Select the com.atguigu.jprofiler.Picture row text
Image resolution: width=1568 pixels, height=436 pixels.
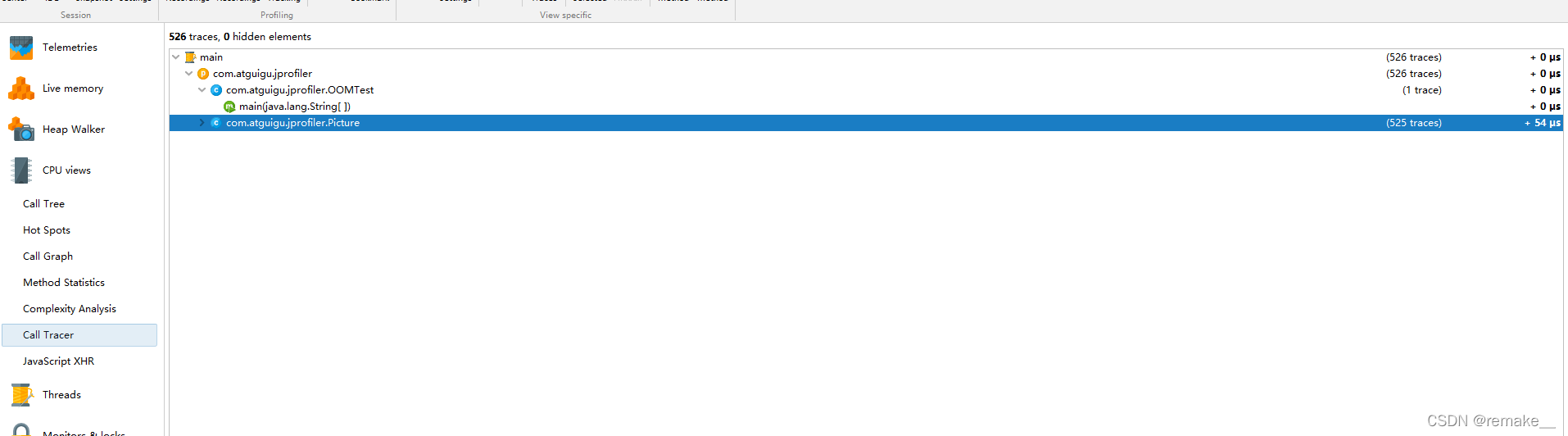(x=292, y=123)
